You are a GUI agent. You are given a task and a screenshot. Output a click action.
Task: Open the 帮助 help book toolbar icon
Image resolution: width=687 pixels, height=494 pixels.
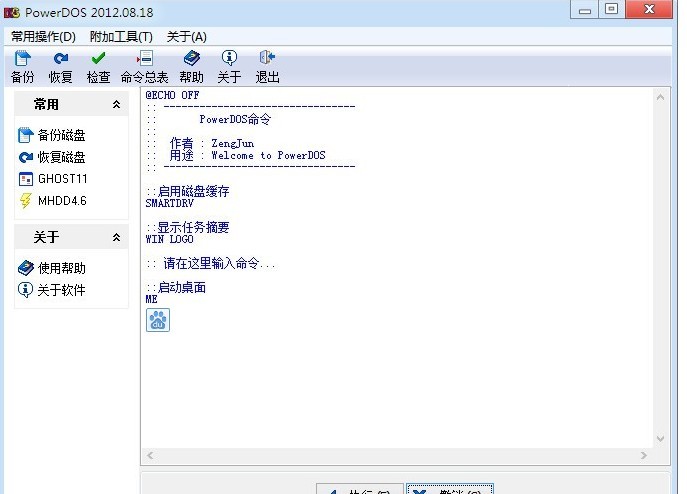point(191,58)
